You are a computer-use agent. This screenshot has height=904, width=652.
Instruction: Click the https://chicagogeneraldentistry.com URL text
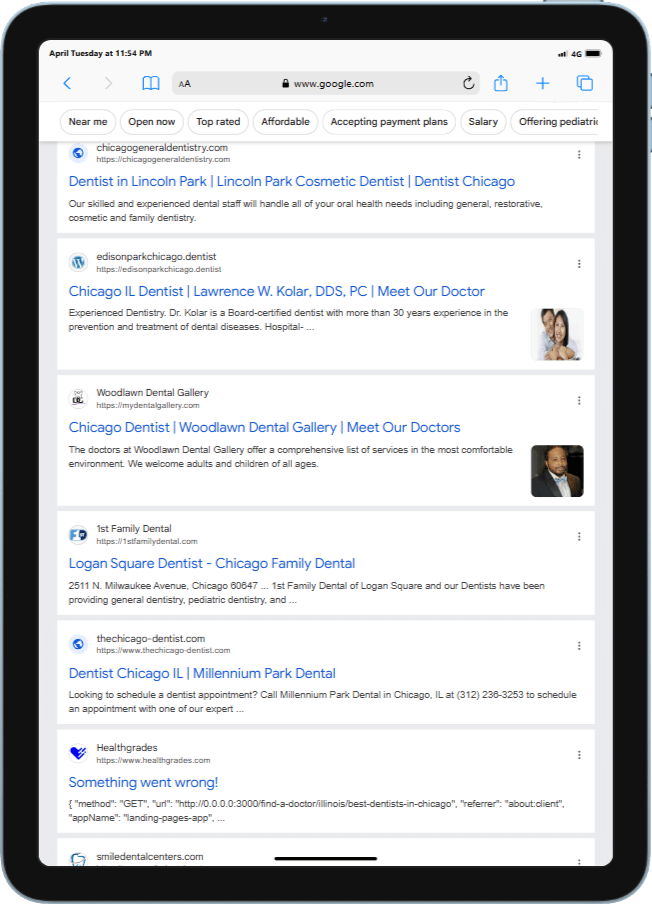[x=163, y=160]
